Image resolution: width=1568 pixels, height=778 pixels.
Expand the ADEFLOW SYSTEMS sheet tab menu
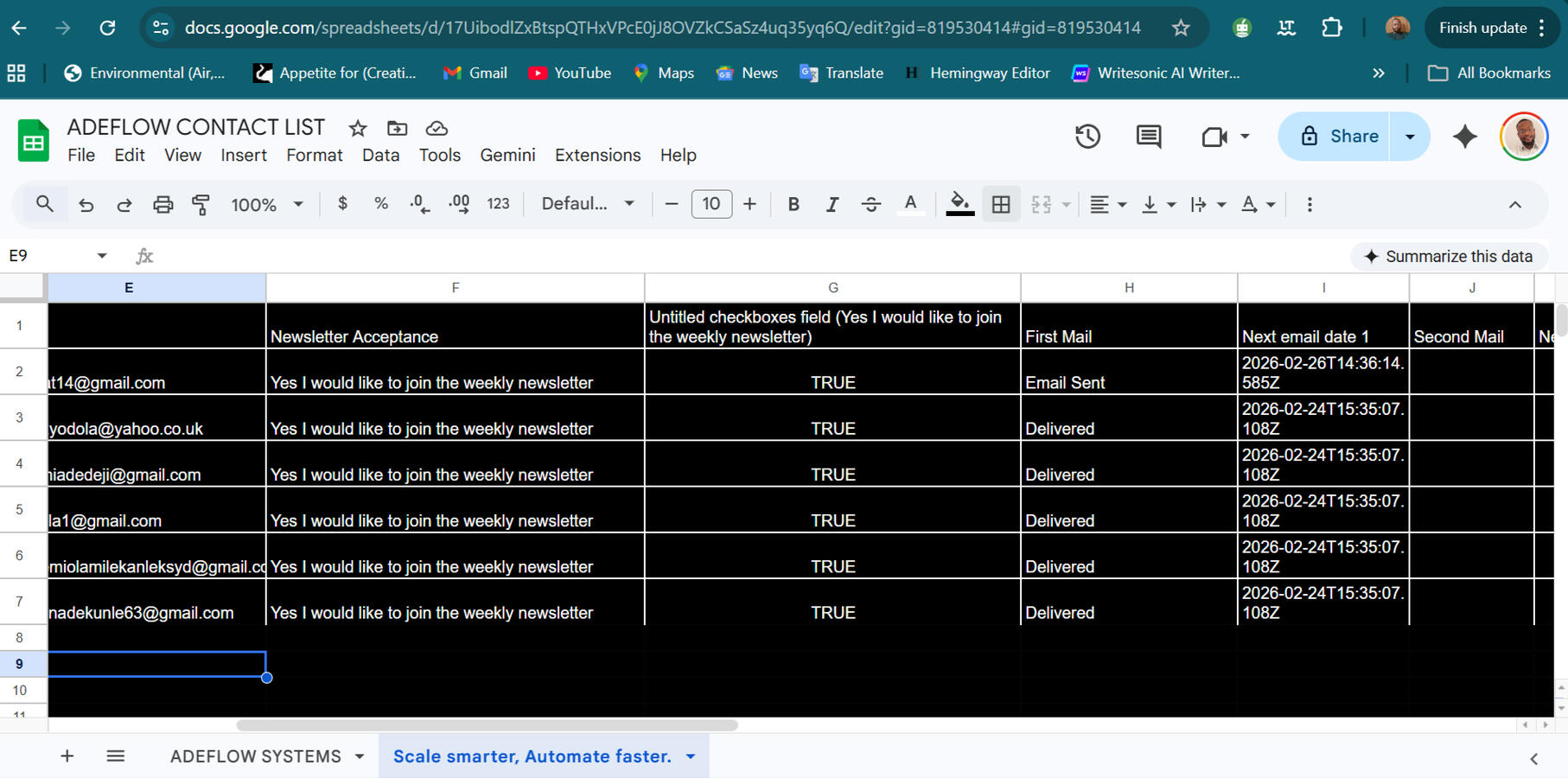(x=360, y=756)
